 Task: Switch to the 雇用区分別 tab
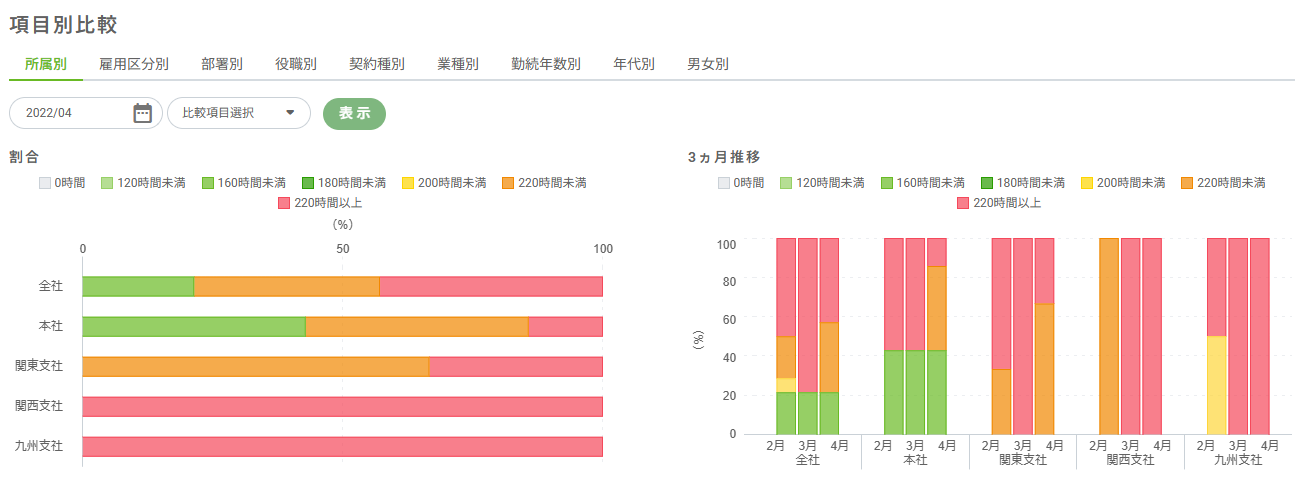coord(134,64)
